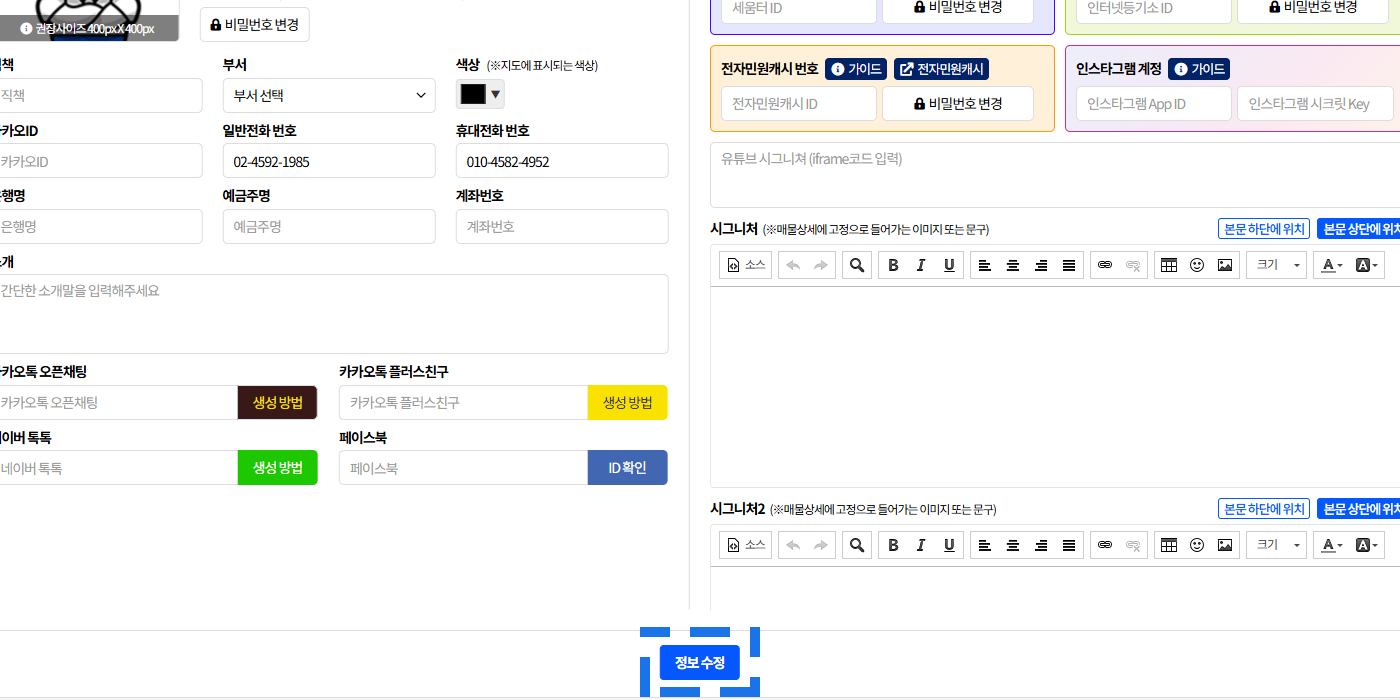Select 본문 하단에 위치 for first 시그니처

[1264, 229]
